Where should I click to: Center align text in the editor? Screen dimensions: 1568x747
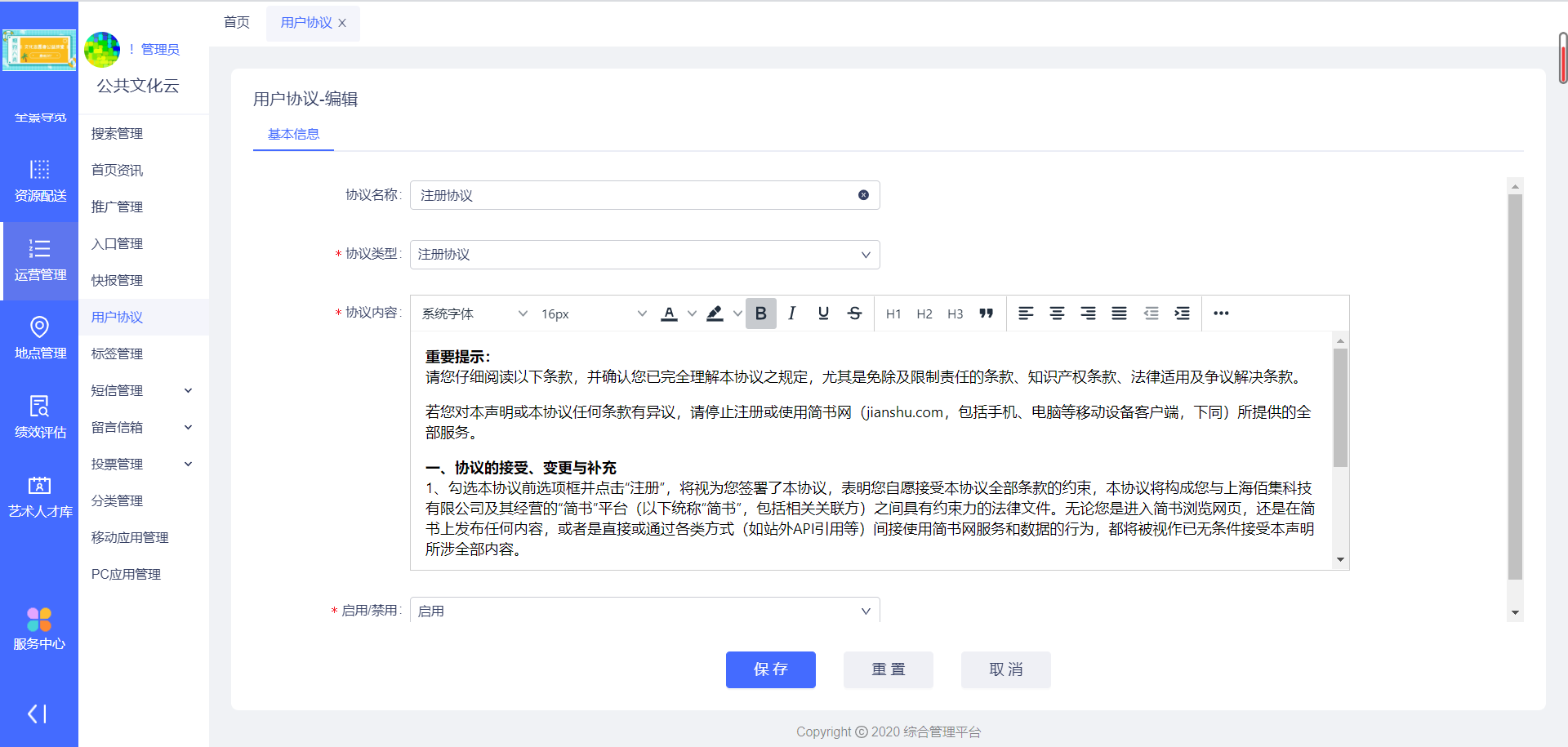(x=1057, y=313)
